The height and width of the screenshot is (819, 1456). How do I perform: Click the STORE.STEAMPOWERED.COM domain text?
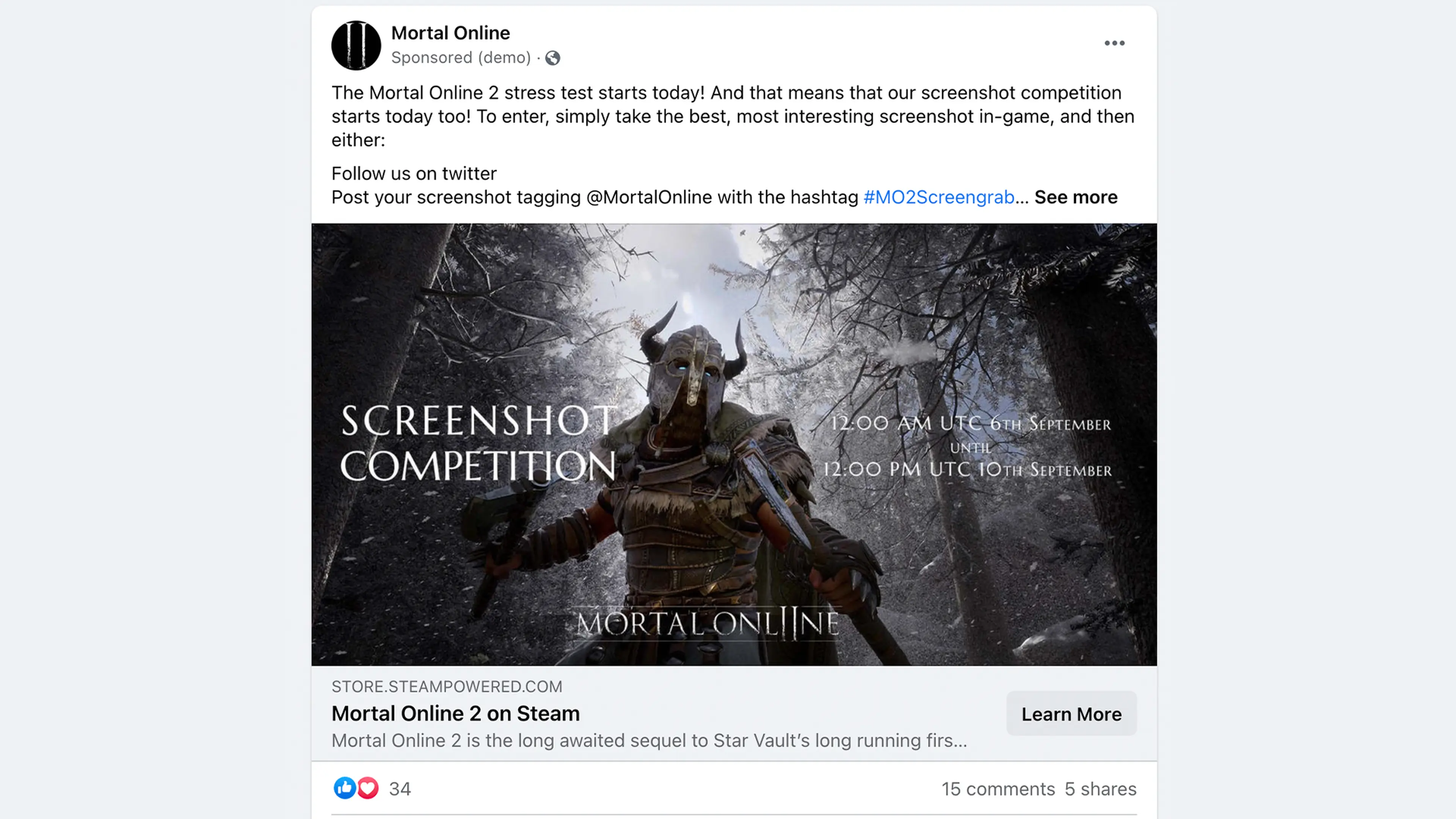click(x=447, y=686)
